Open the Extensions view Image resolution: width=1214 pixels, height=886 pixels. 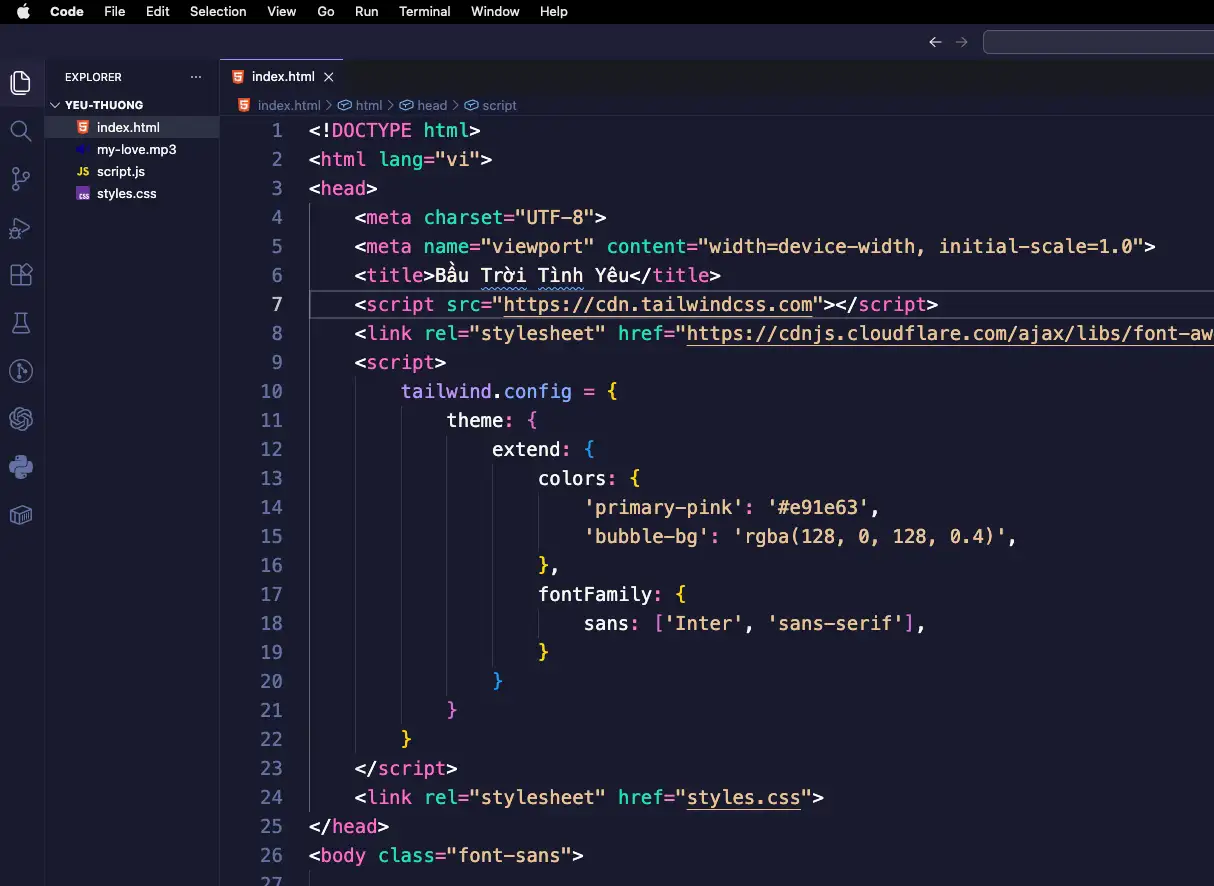pyautogui.click(x=20, y=275)
